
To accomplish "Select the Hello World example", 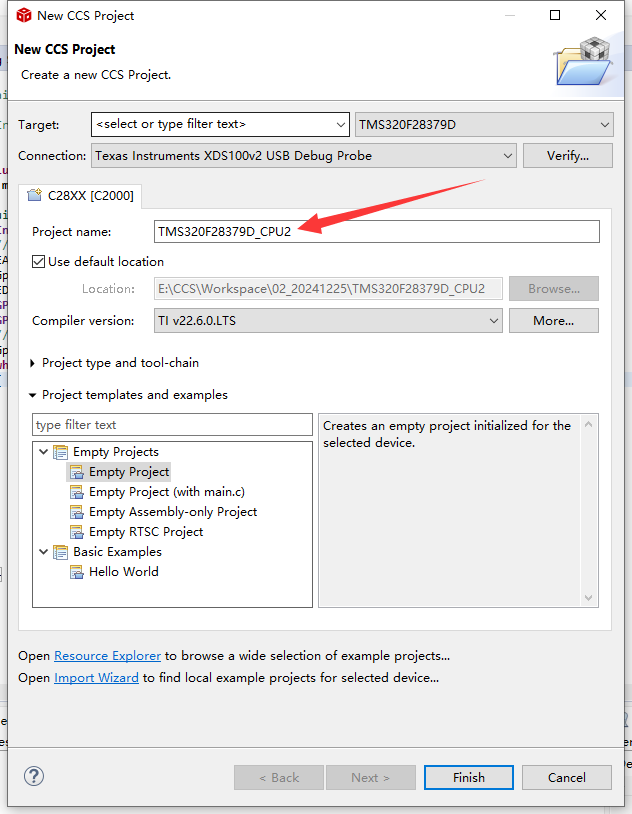I will pyautogui.click(x=124, y=572).
